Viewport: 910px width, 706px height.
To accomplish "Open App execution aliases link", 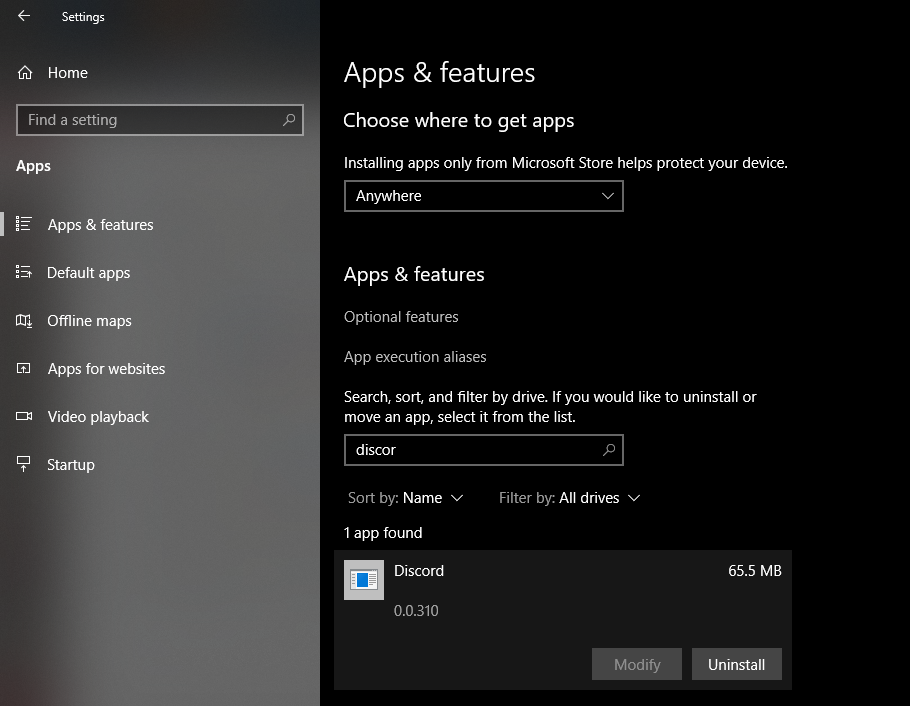I will (x=415, y=356).
